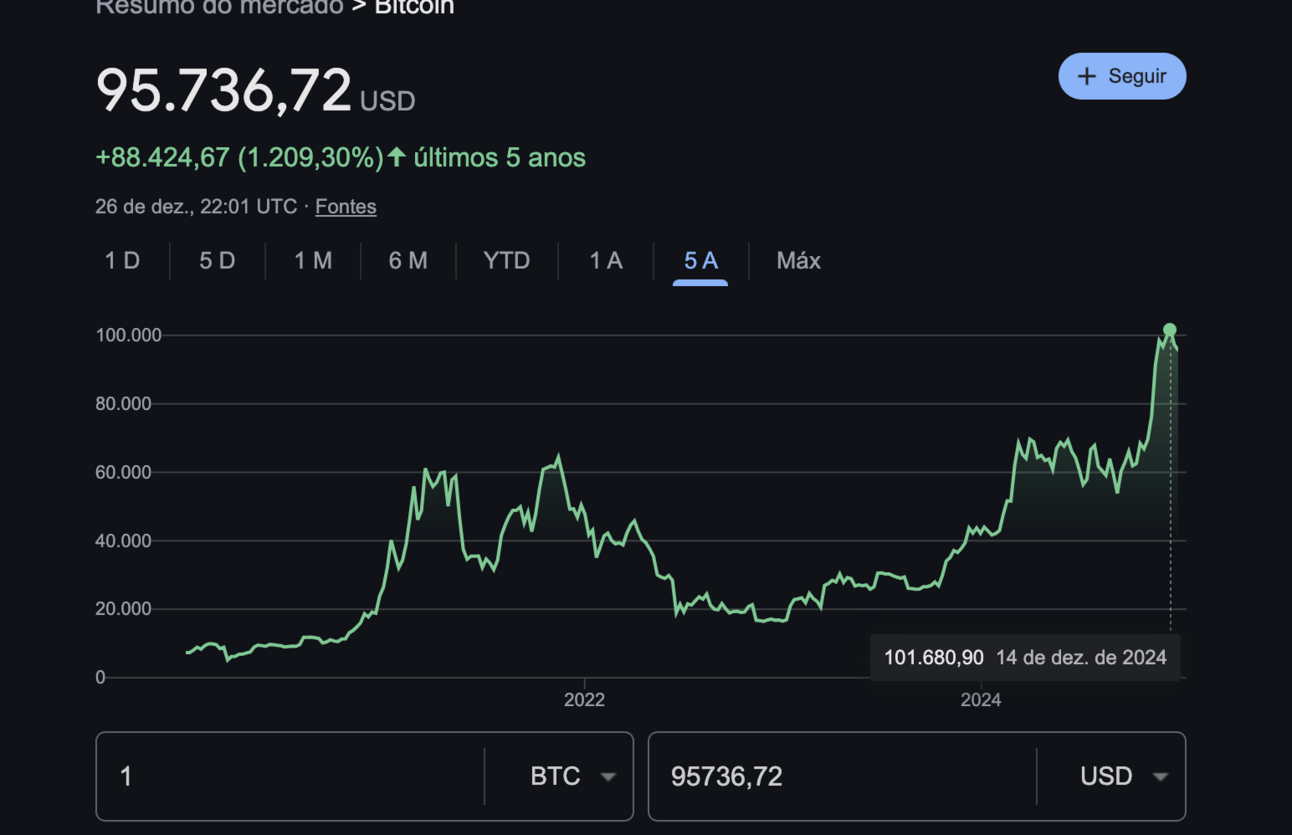This screenshot has height=835, width=1292.
Task: Click the 80.000 y-axis label
Action: tap(123, 404)
